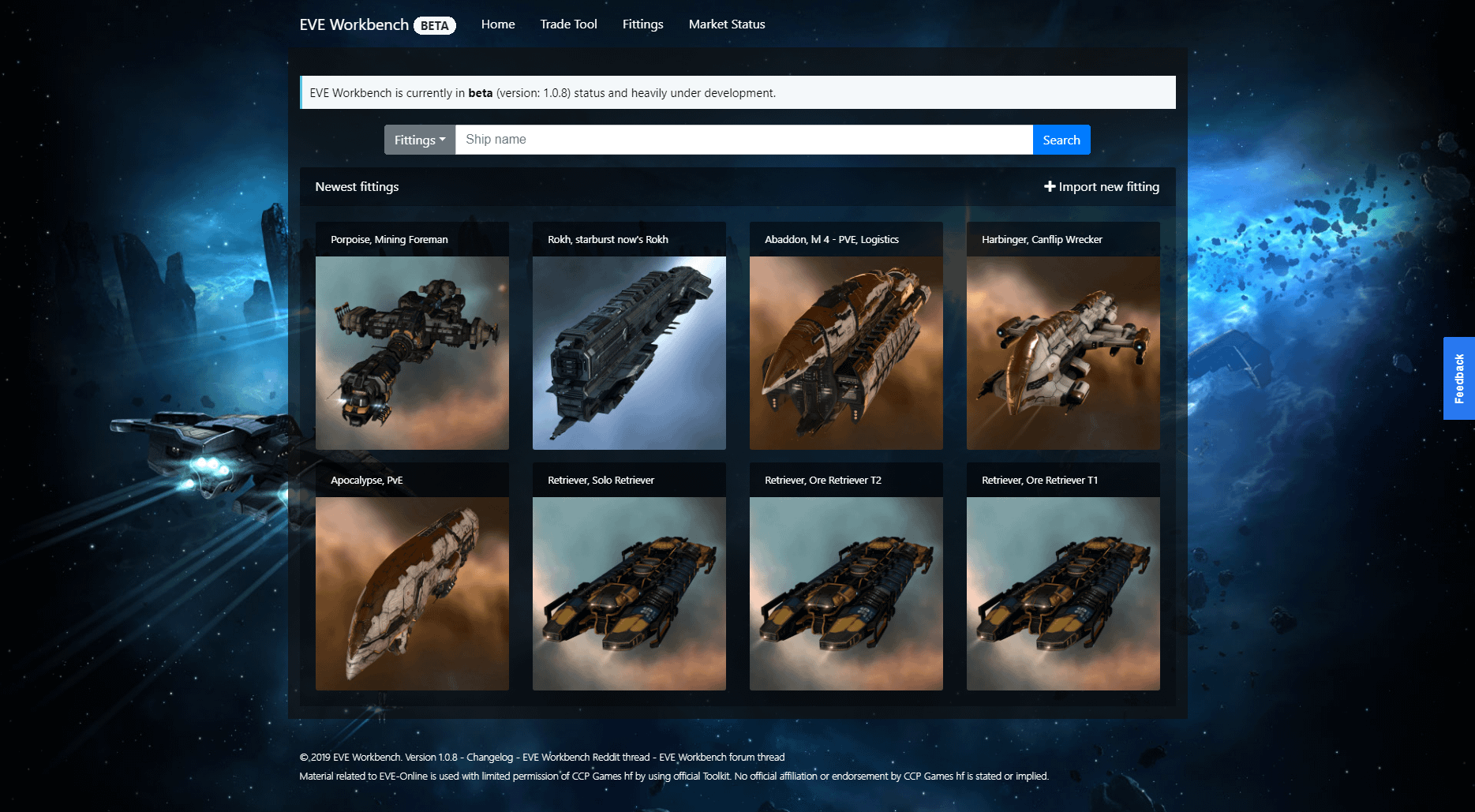Expand the Fittings search category dropdown
The height and width of the screenshot is (812, 1475).
point(420,140)
